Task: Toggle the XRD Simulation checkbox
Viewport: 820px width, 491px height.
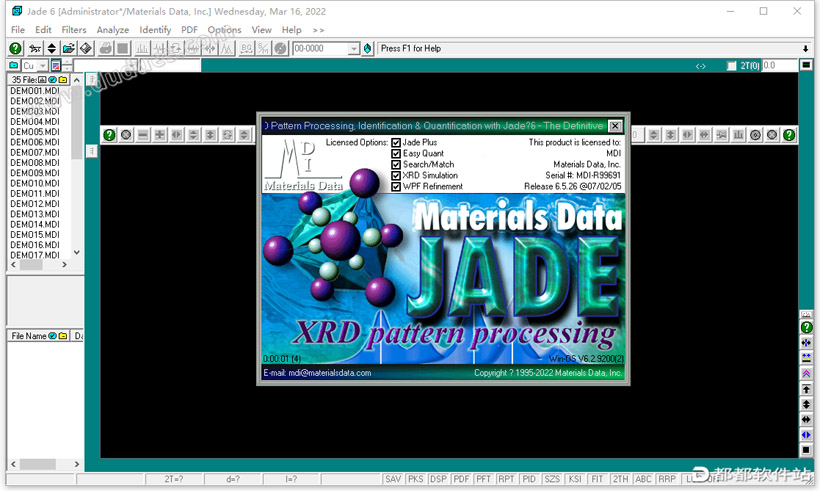Action: tap(396, 175)
